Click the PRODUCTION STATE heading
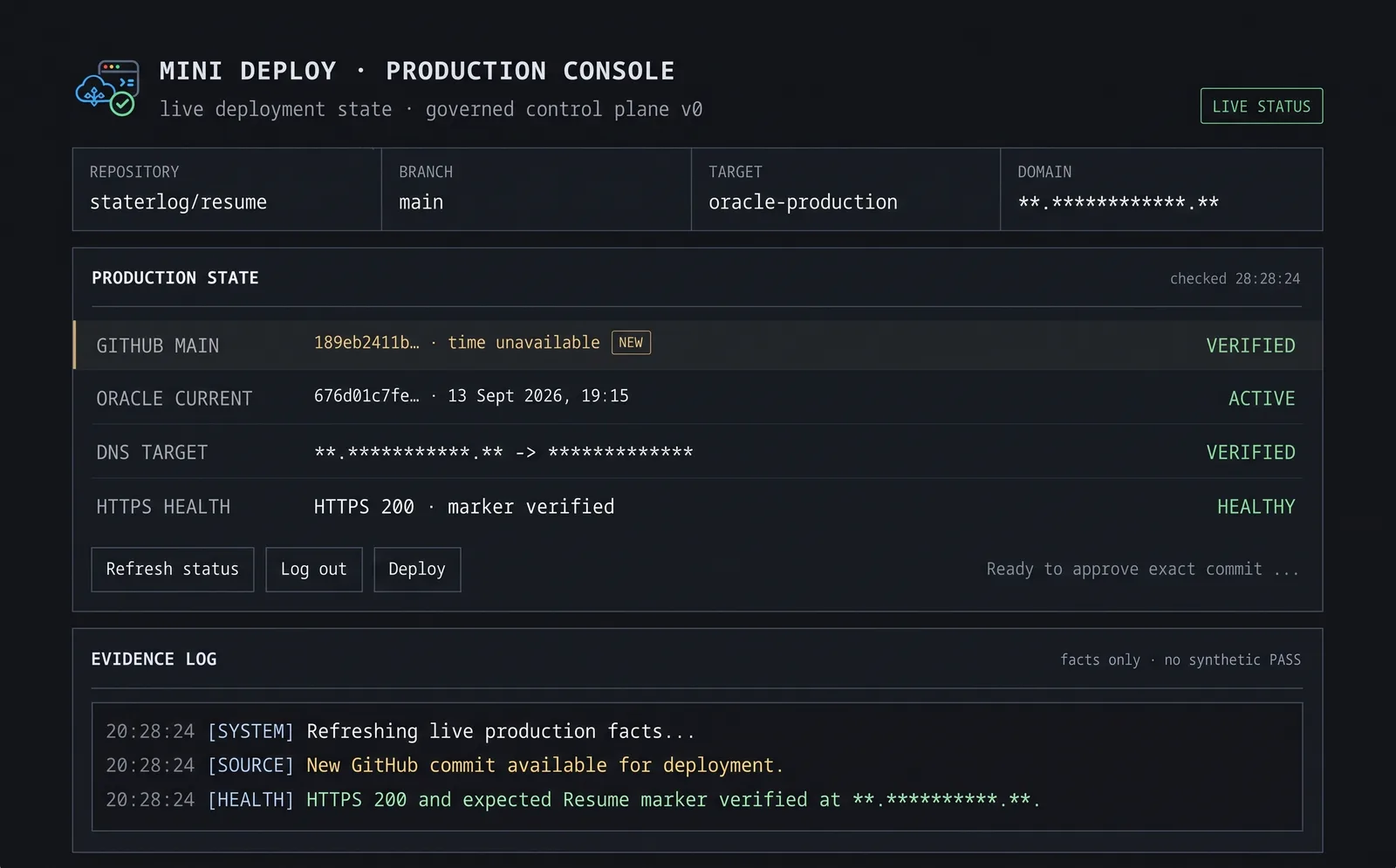Screen dimensions: 1396x868 [x=175, y=278]
